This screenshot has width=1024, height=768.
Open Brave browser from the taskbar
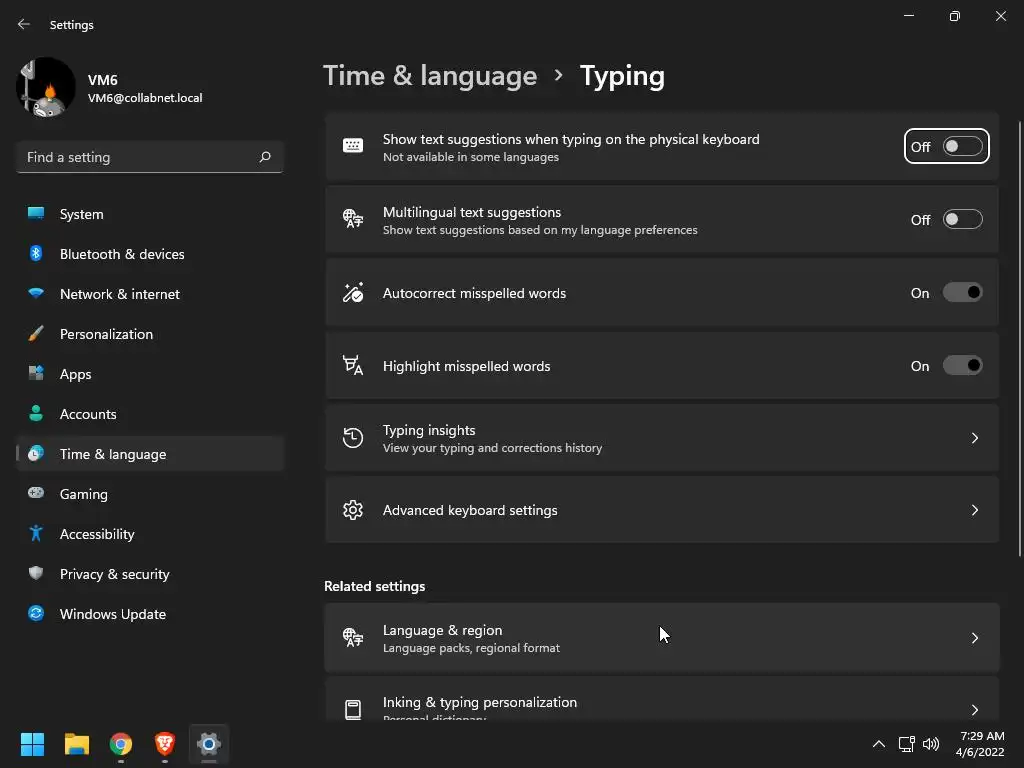click(x=165, y=744)
